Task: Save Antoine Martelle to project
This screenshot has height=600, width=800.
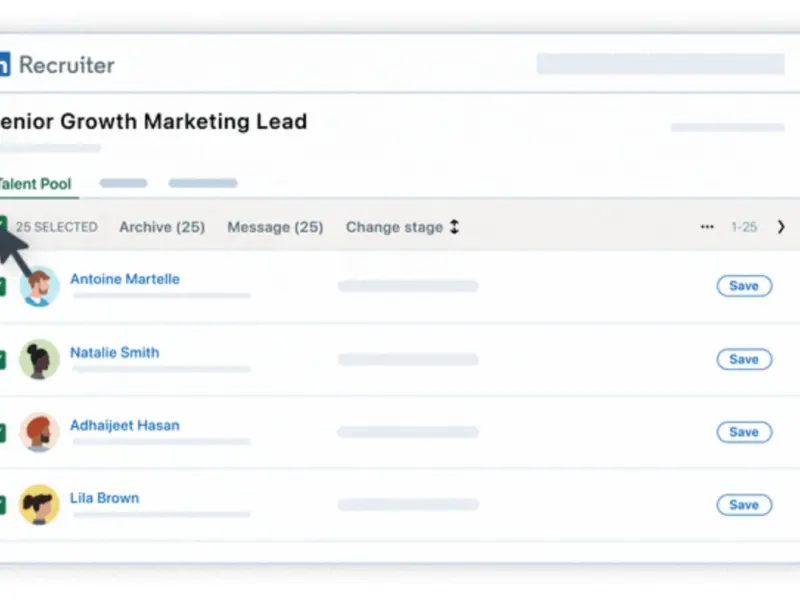Action: (744, 286)
